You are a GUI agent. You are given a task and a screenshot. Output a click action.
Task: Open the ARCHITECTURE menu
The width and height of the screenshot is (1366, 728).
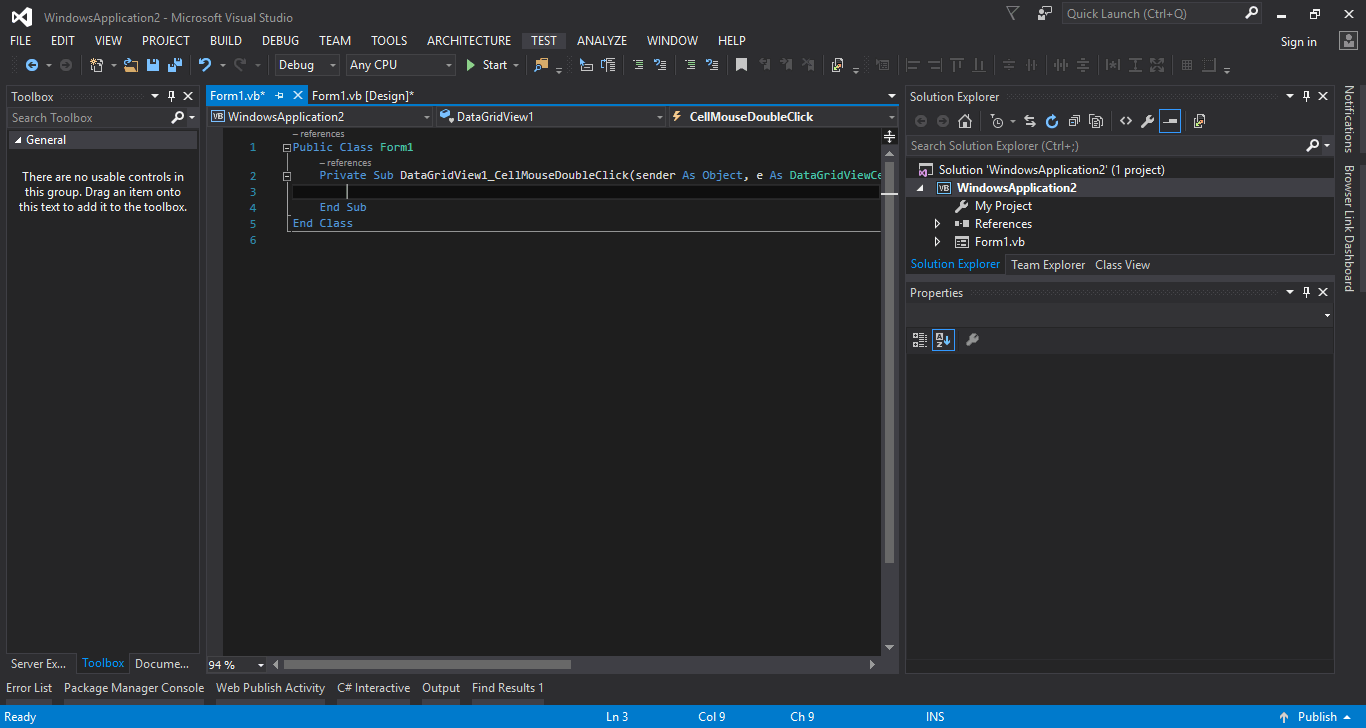(469, 41)
